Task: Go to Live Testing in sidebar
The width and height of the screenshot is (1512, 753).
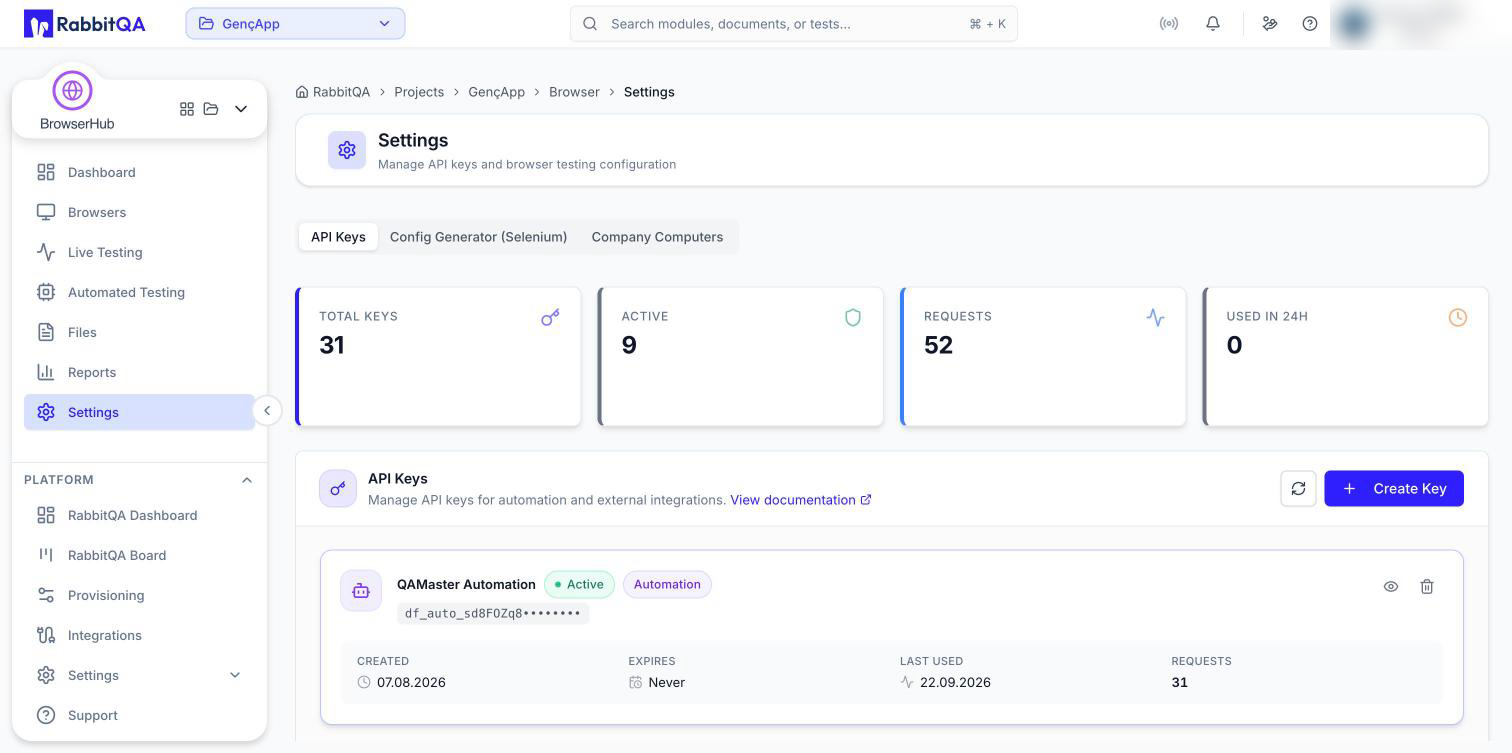Action: (139, 252)
